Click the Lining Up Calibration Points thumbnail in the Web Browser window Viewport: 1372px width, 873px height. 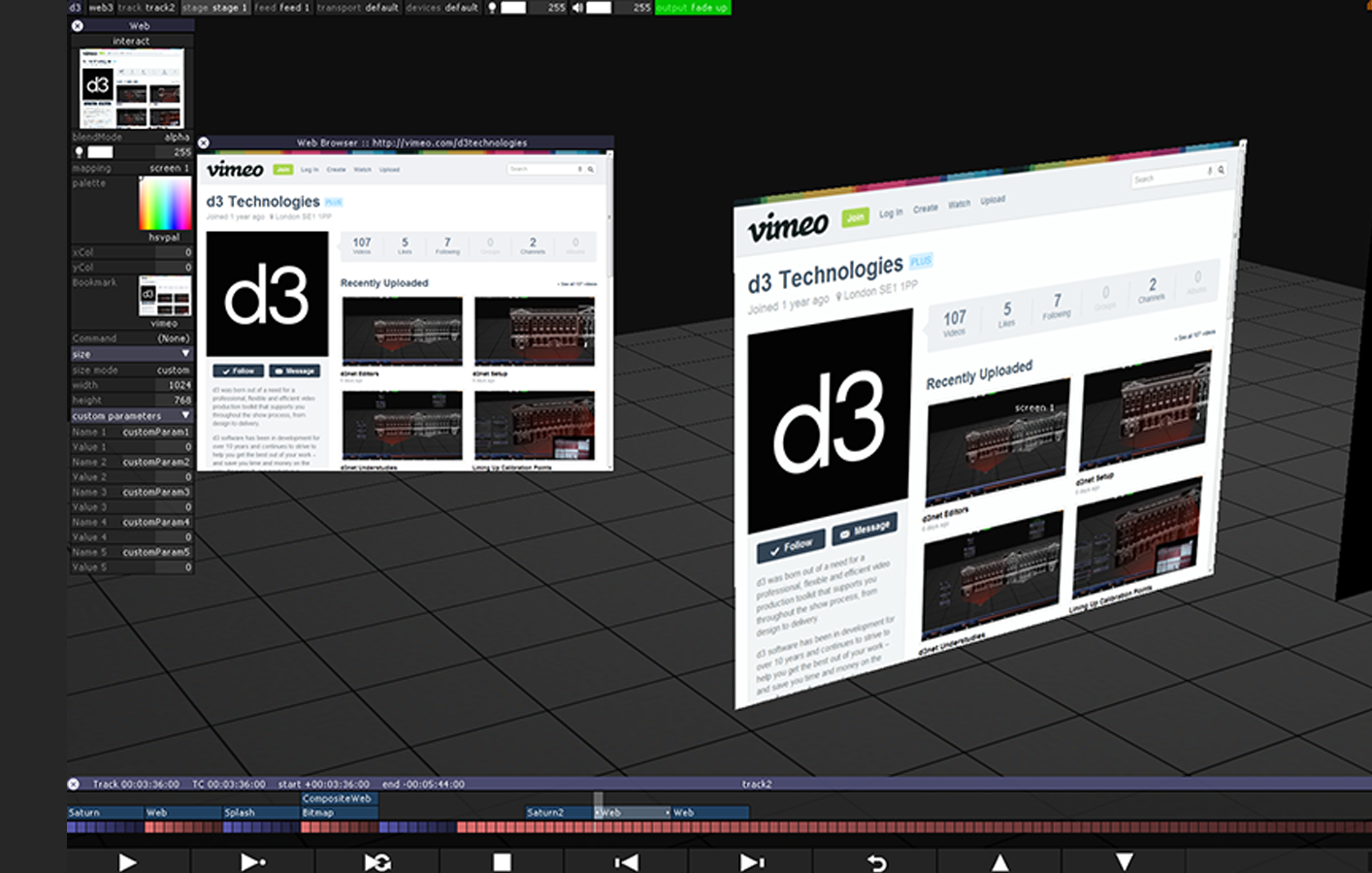tap(535, 425)
